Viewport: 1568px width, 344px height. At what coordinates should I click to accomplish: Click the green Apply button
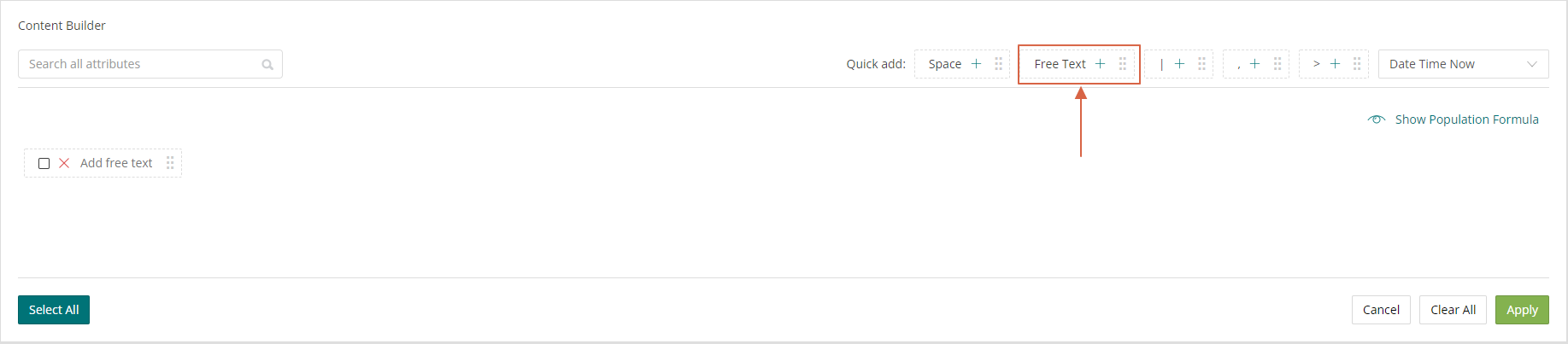tap(1522, 310)
